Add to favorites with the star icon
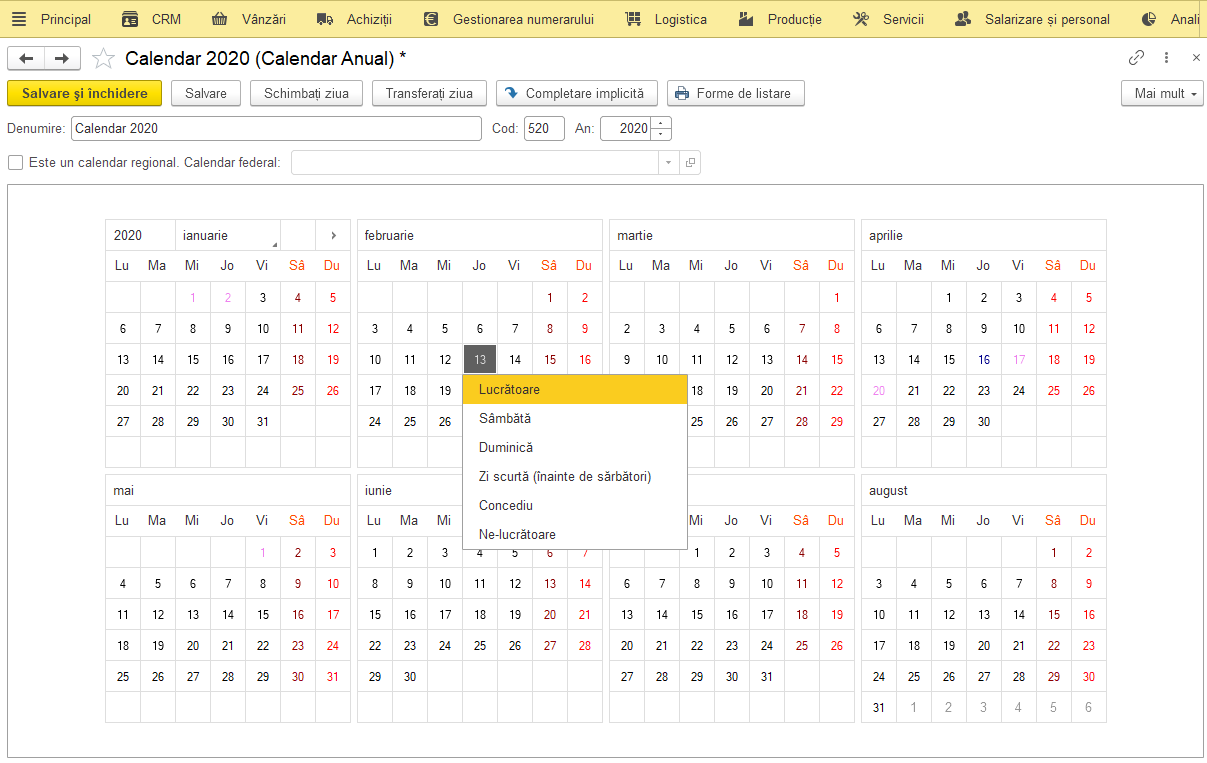The width and height of the screenshot is (1207, 763). click(103, 58)
